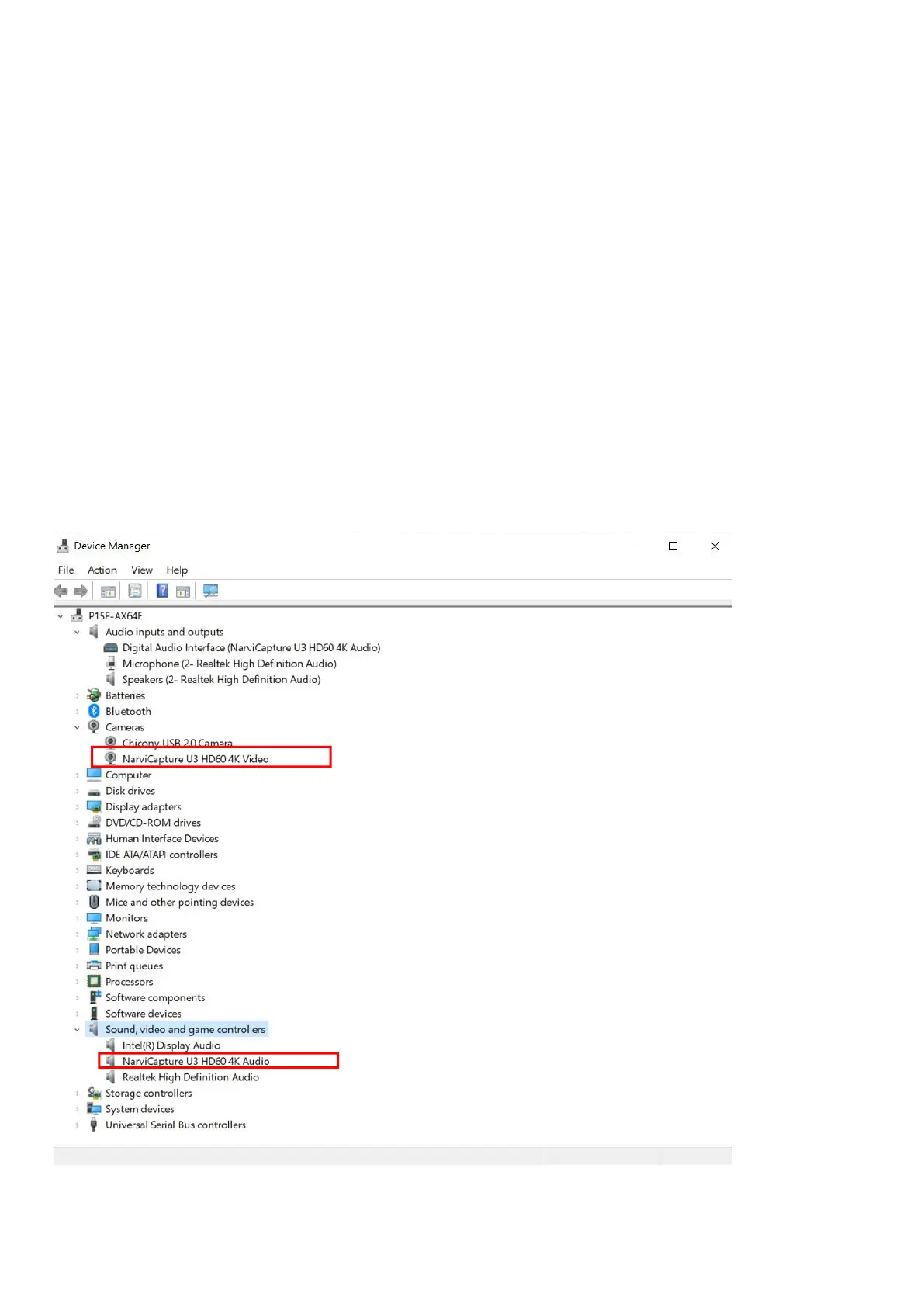Open the View menu
Screen dimensions: 924x1307
[142, 570]
